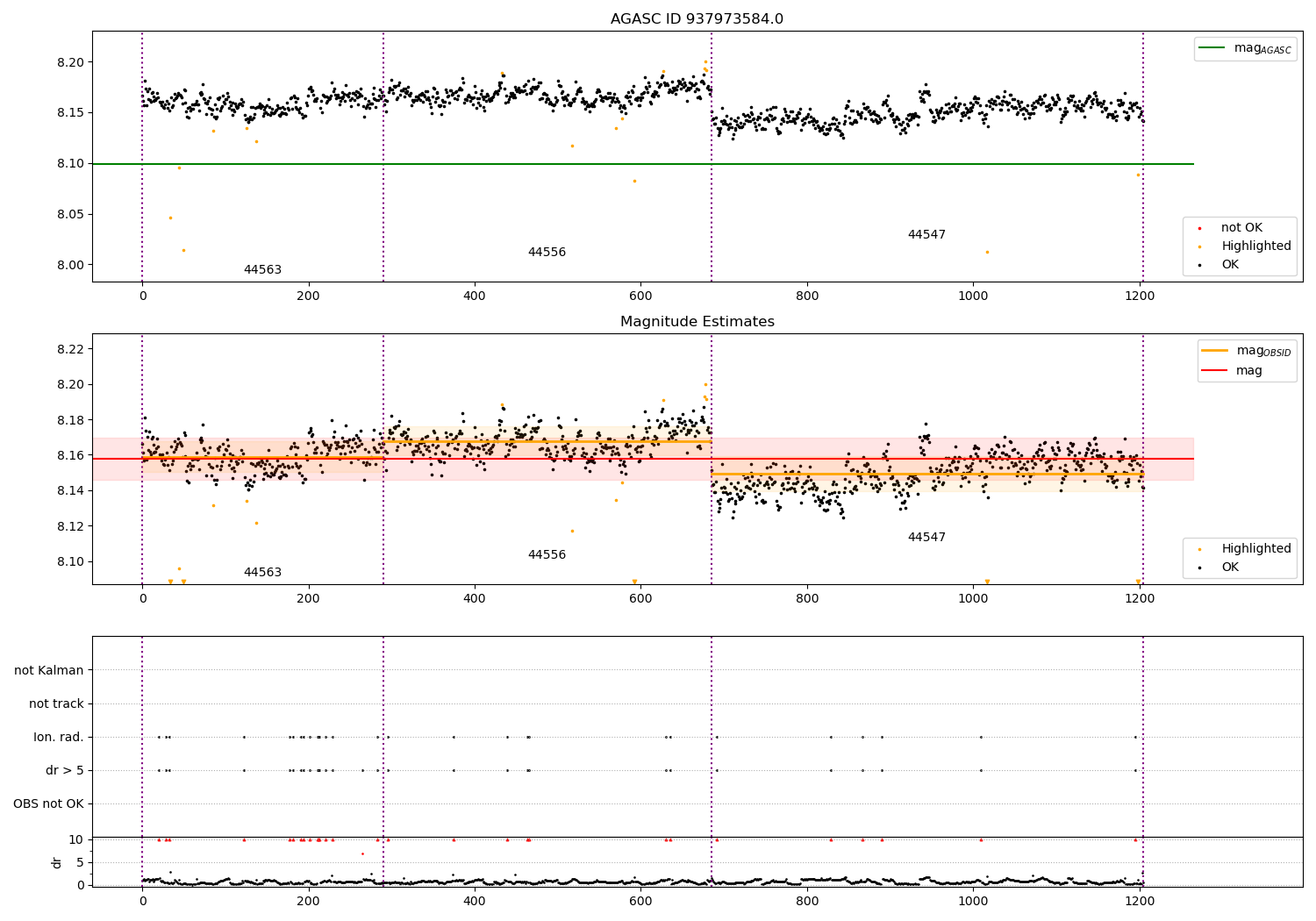Click the 8.22 tick label on middle plot
This screenshot has width=1316, height=921.
coord(71,350)
